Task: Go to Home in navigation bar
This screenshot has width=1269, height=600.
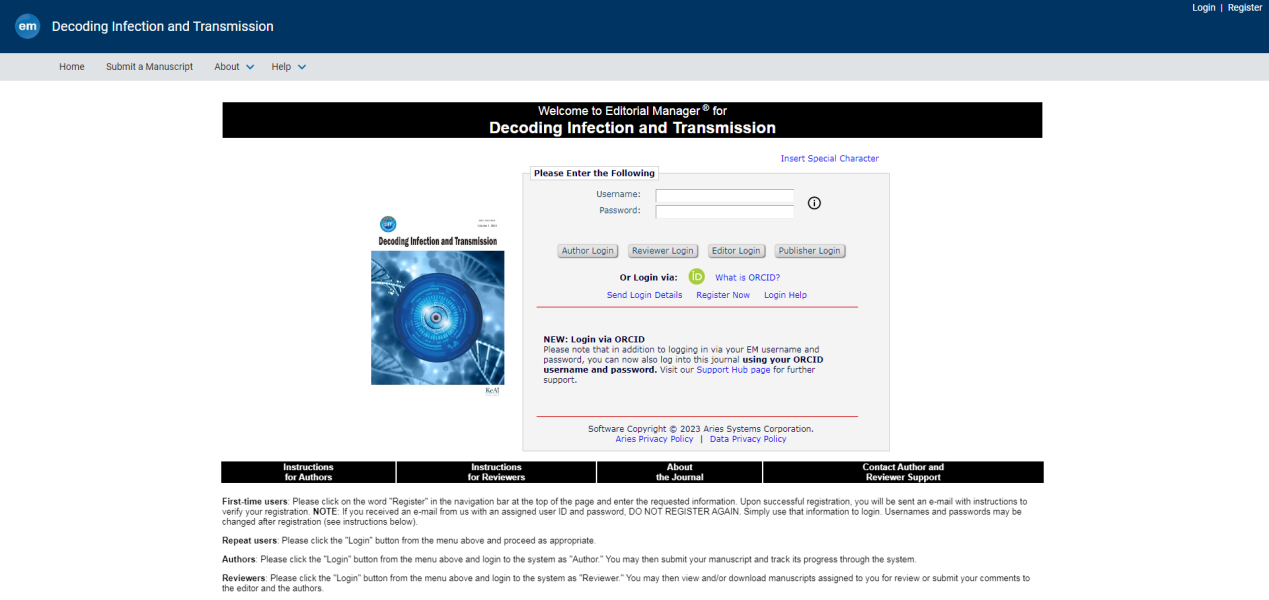Action: point(72,67)
